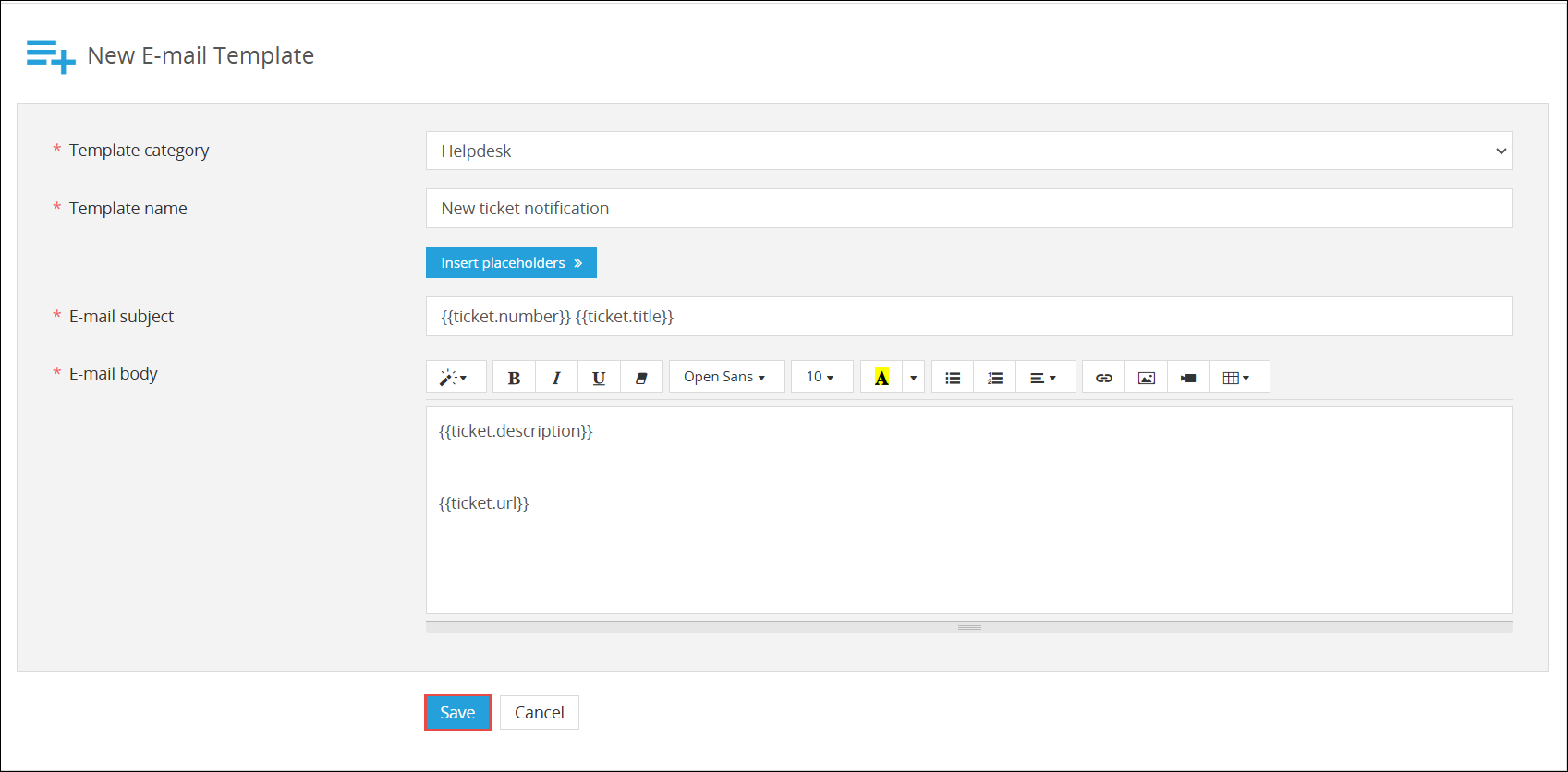This screenshot has height=772, width=1568.
Task: Click the Insert placeholders button
Action: [x=511, y=262]
